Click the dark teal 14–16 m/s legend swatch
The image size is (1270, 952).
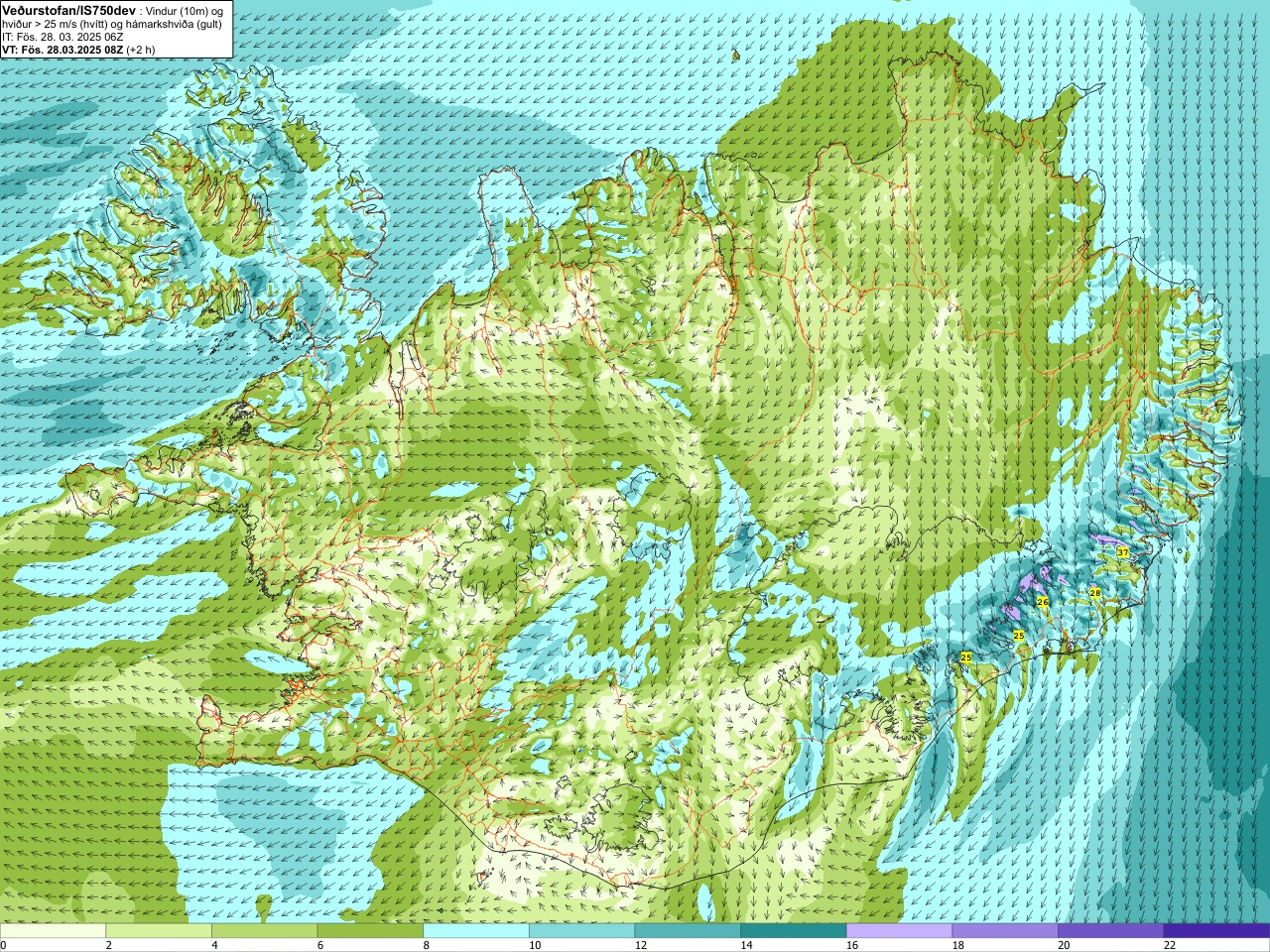click(x=794, y=931)
